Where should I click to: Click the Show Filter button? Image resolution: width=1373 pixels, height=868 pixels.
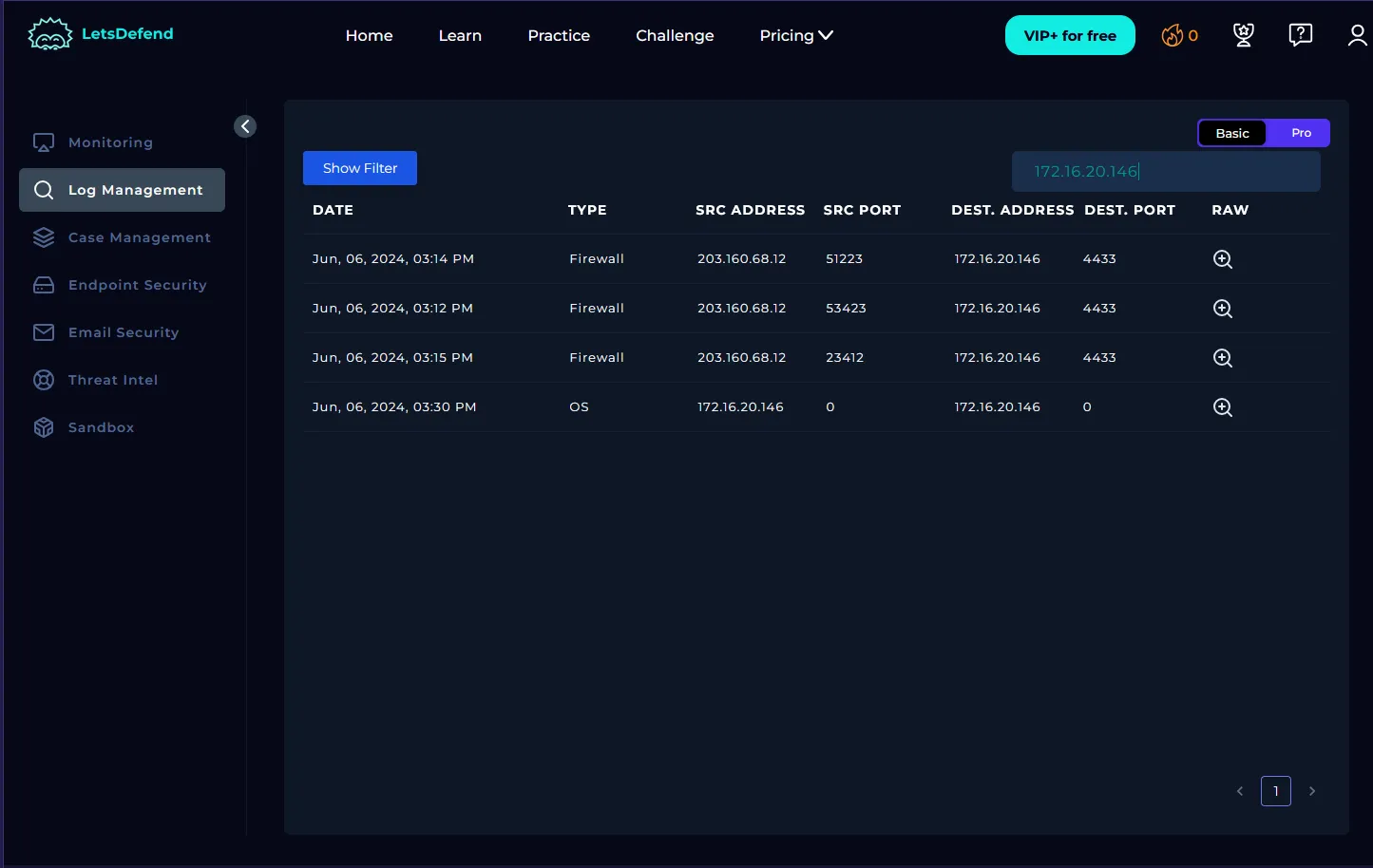point(360,168)
